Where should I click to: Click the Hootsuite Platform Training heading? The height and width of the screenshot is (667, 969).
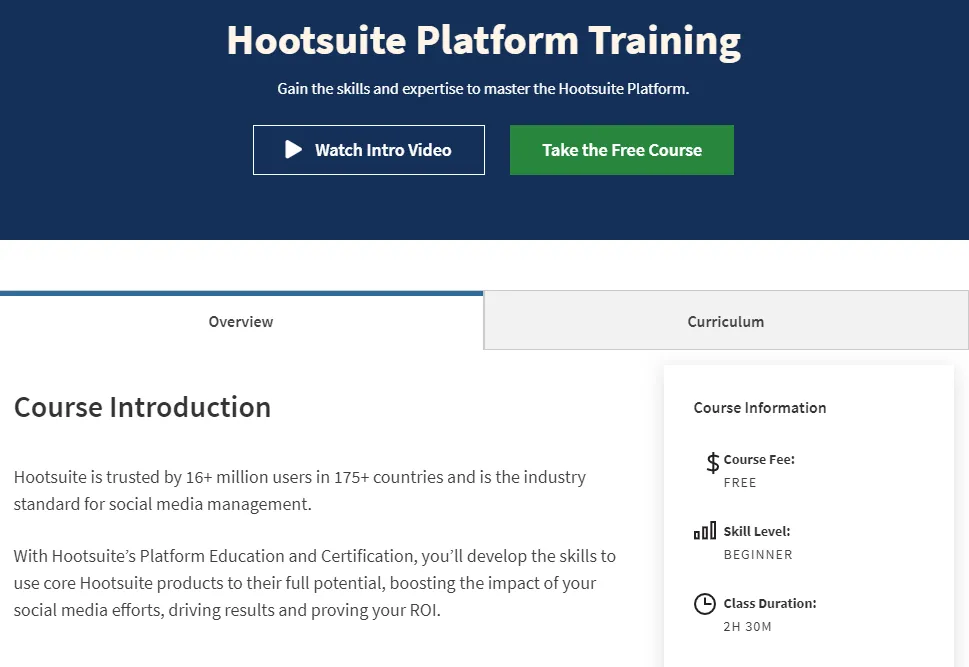[484, 41]
